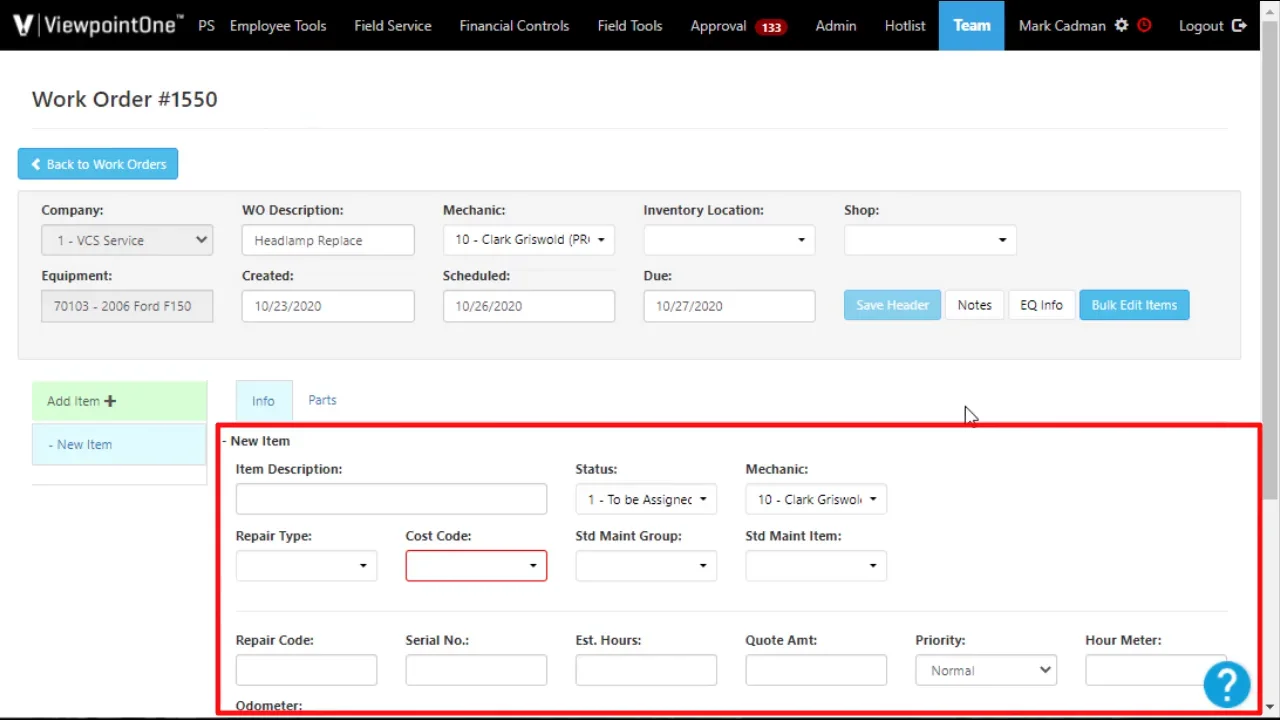1280x720 pixels.
Task: Click the settings gear icon beside Mark Cadman
Action: click(1121, 25)
